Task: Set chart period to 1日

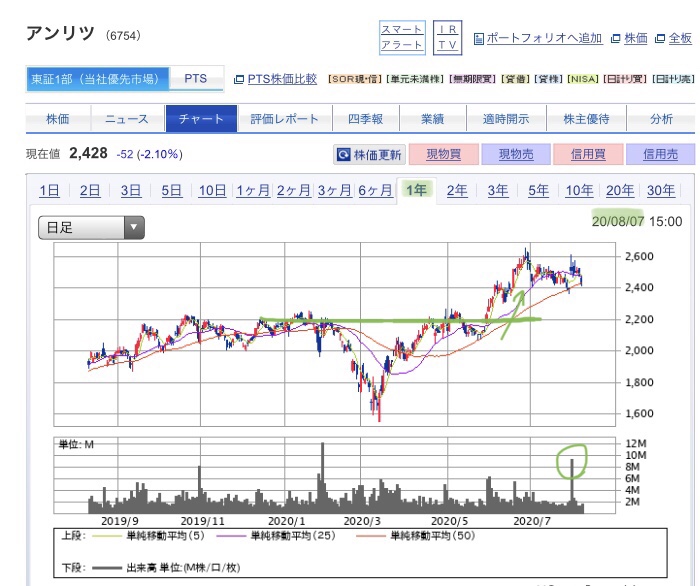Action: tap(49, 191)
